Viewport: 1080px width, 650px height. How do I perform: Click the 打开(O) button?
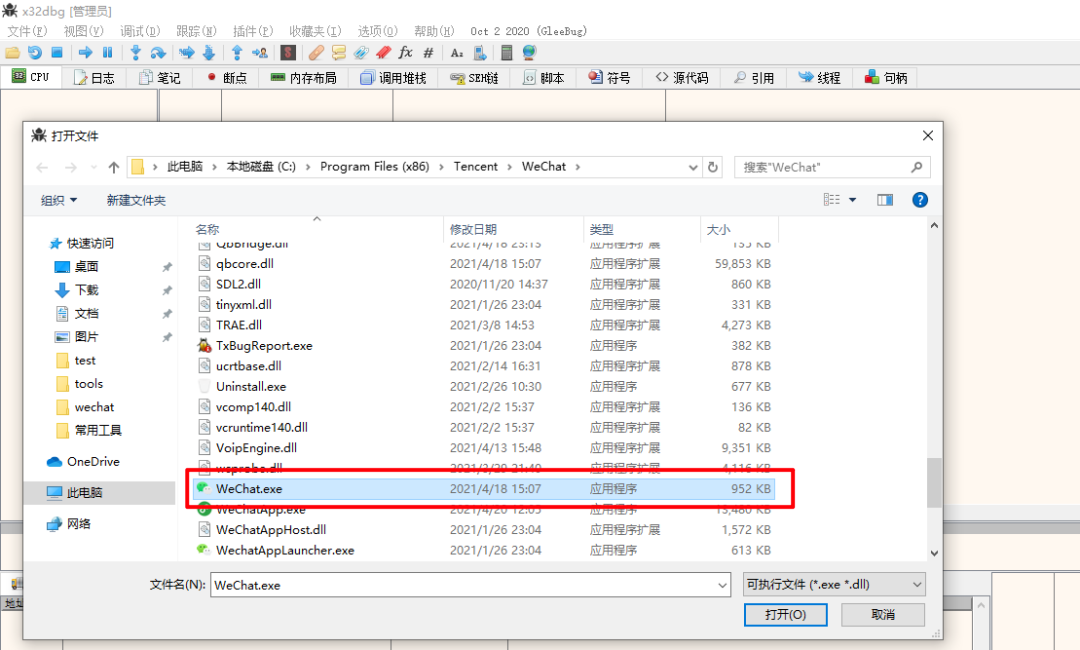(x=786, y=614)
